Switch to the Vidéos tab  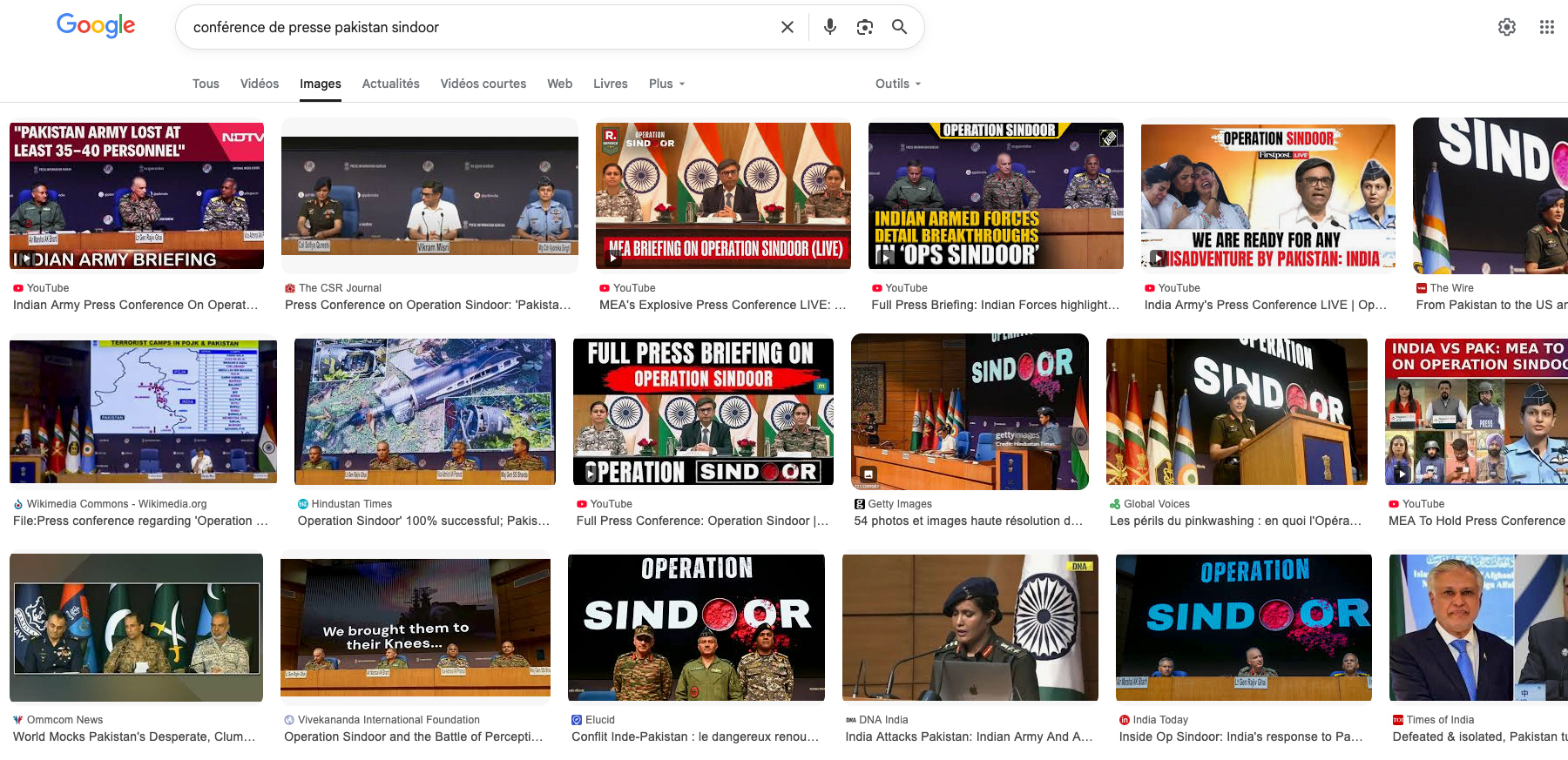point(260,84)
